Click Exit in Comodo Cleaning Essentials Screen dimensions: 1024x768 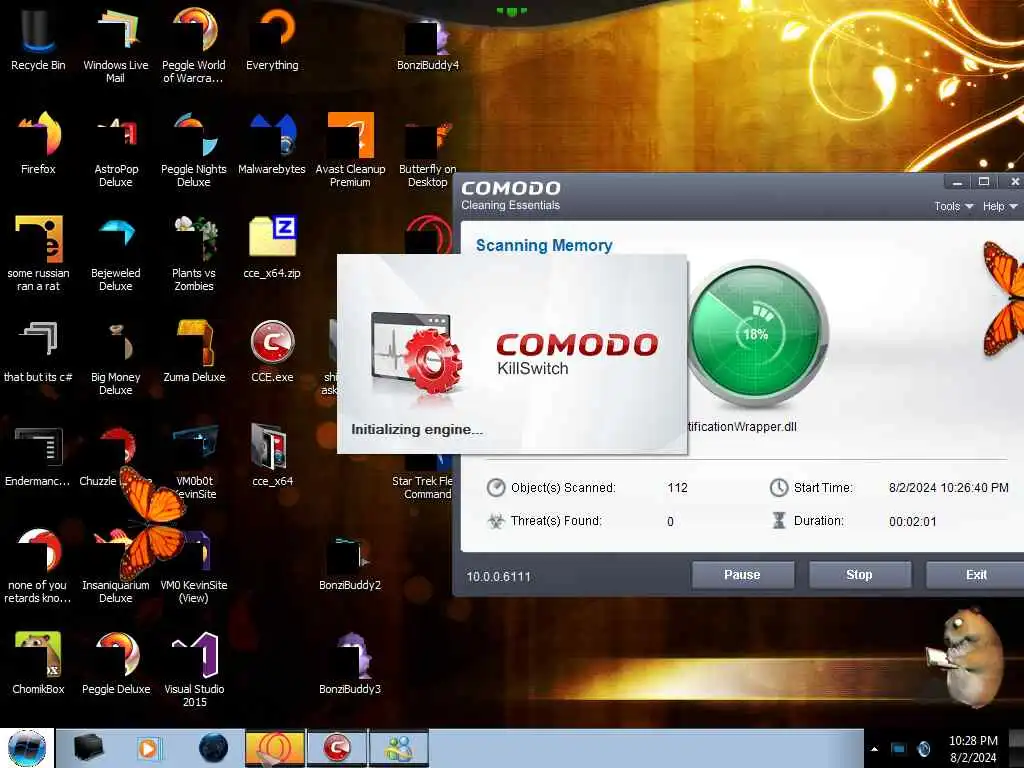click(x=976, y=575)
